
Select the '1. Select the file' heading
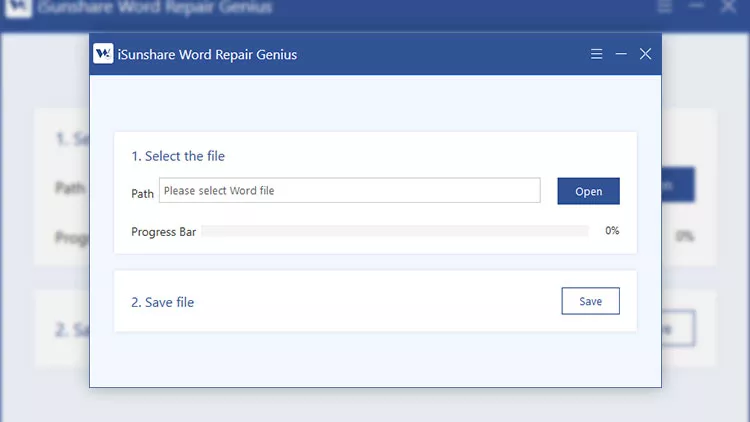point(178,156)
